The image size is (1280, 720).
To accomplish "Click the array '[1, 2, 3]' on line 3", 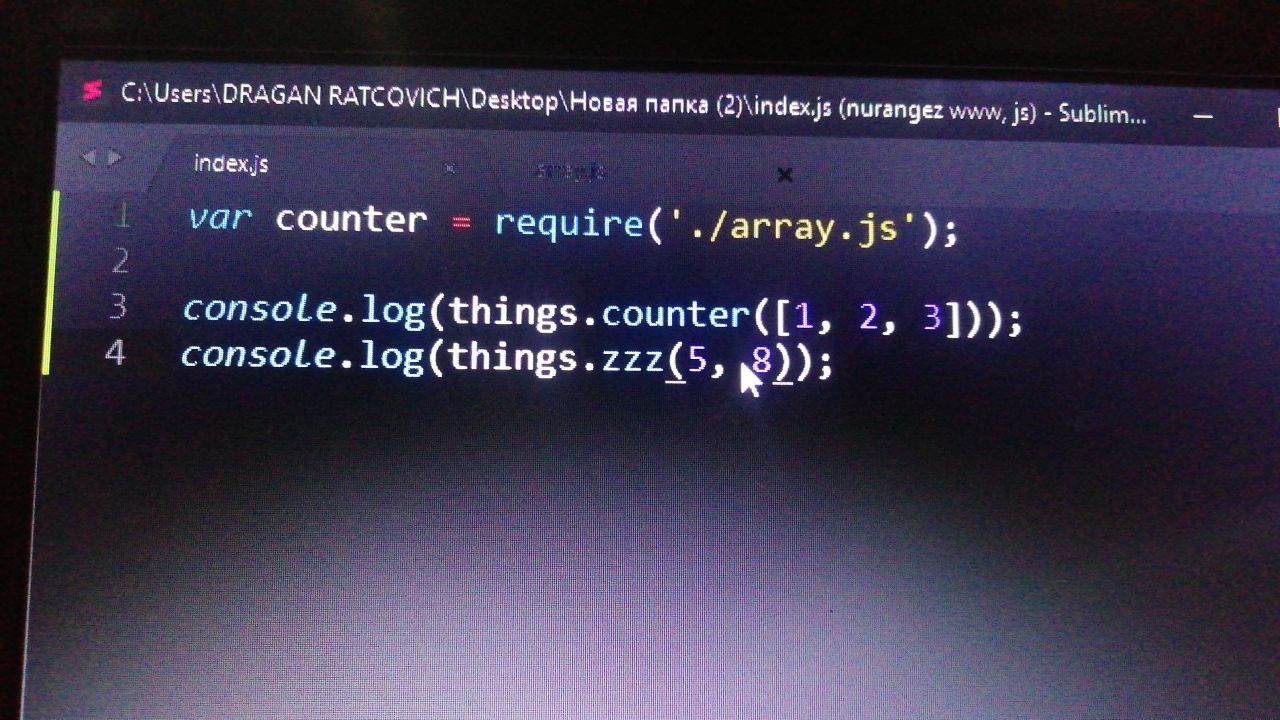I will click(867, 319).
